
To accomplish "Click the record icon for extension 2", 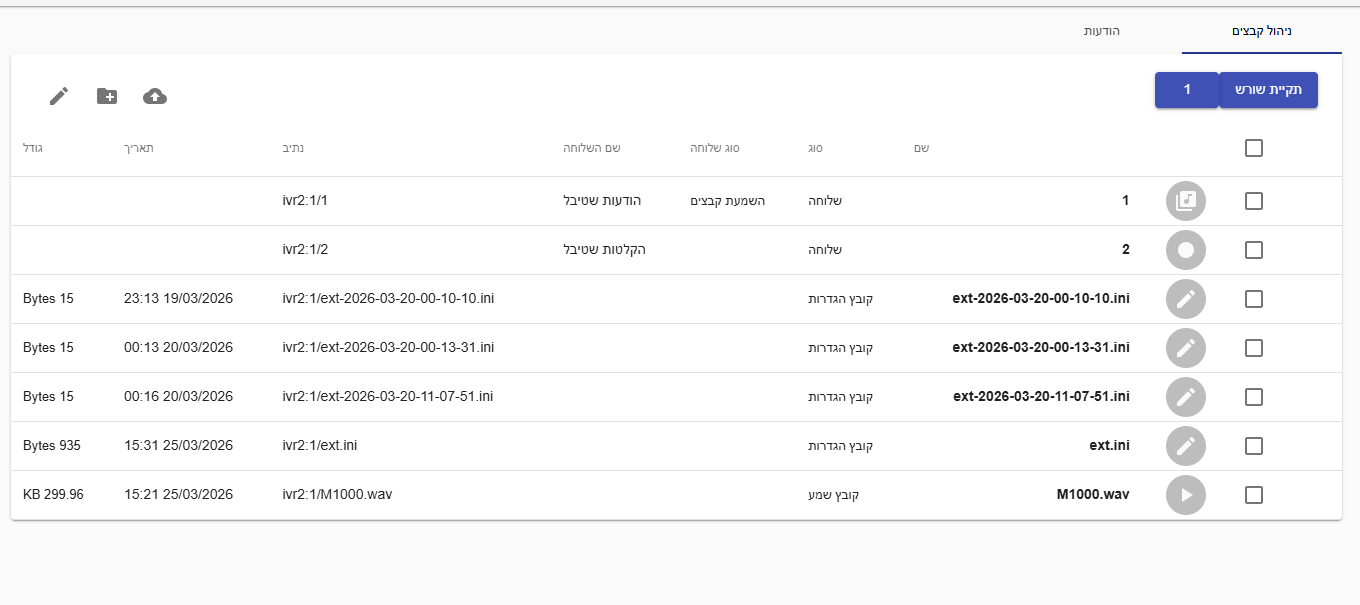I will (1185, 250).
